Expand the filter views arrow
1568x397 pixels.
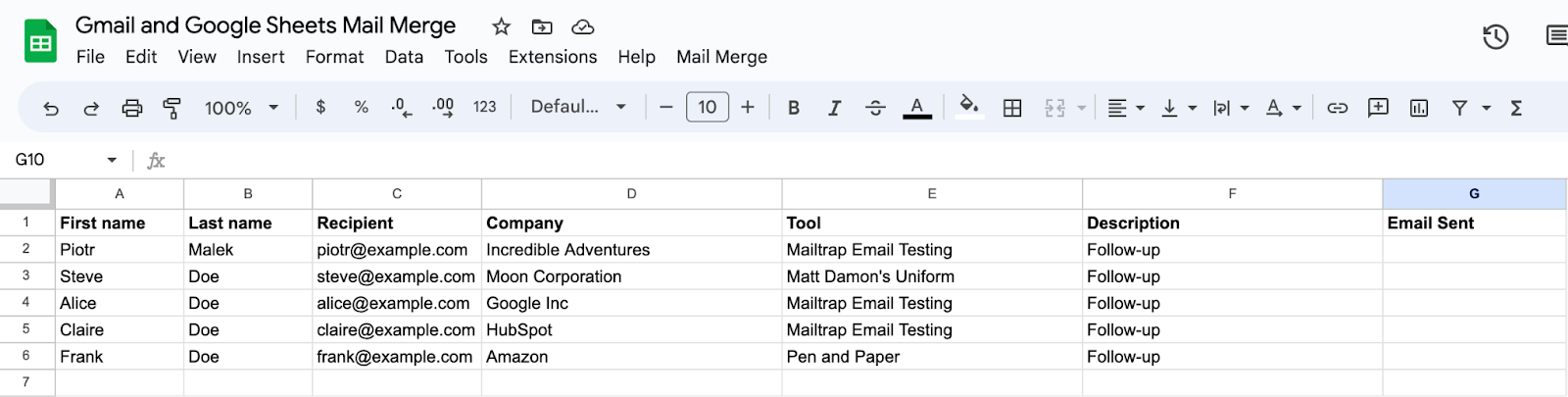[1487, 108]
